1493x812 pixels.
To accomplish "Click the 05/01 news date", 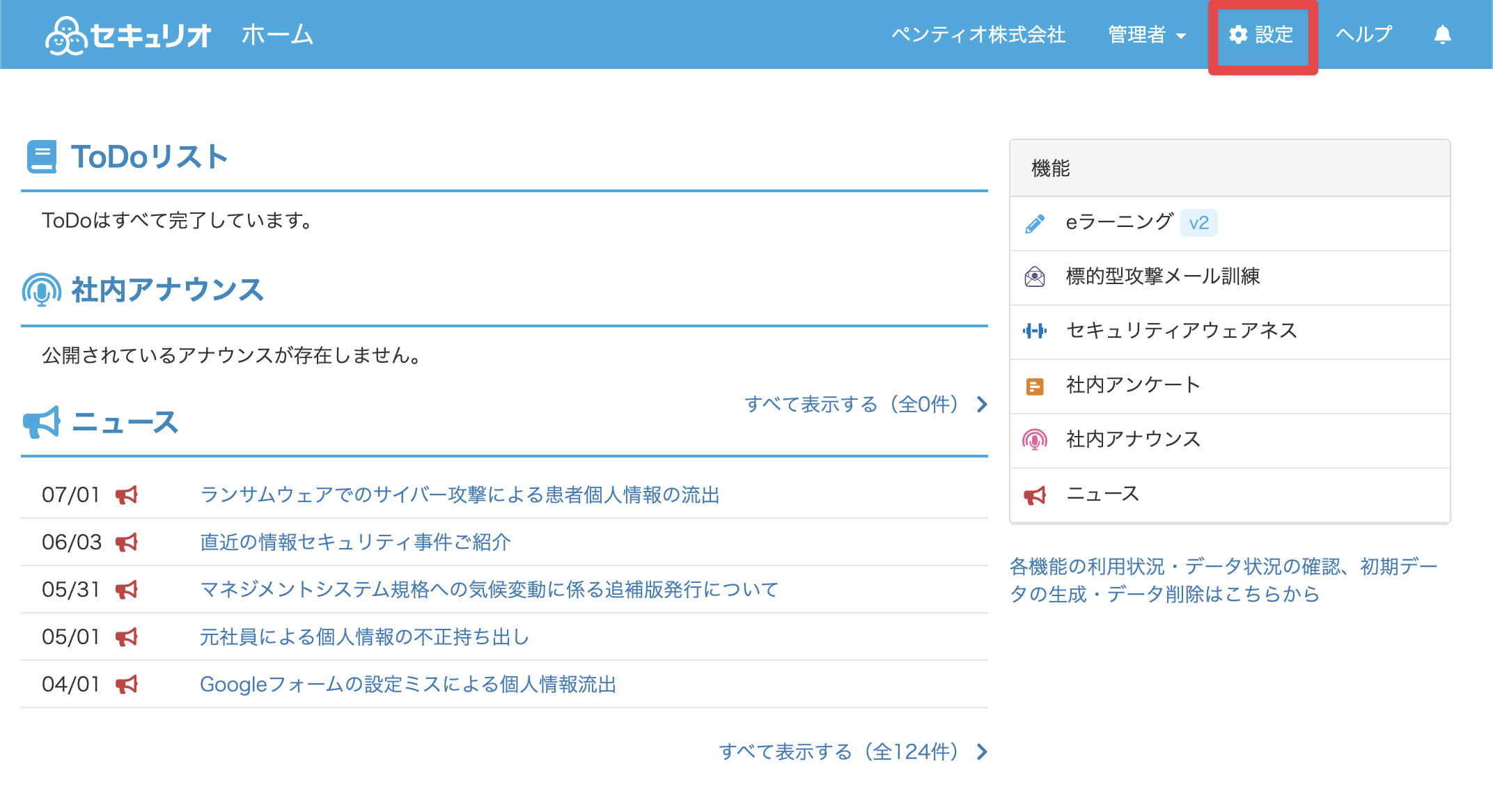I will click(71, 637).
